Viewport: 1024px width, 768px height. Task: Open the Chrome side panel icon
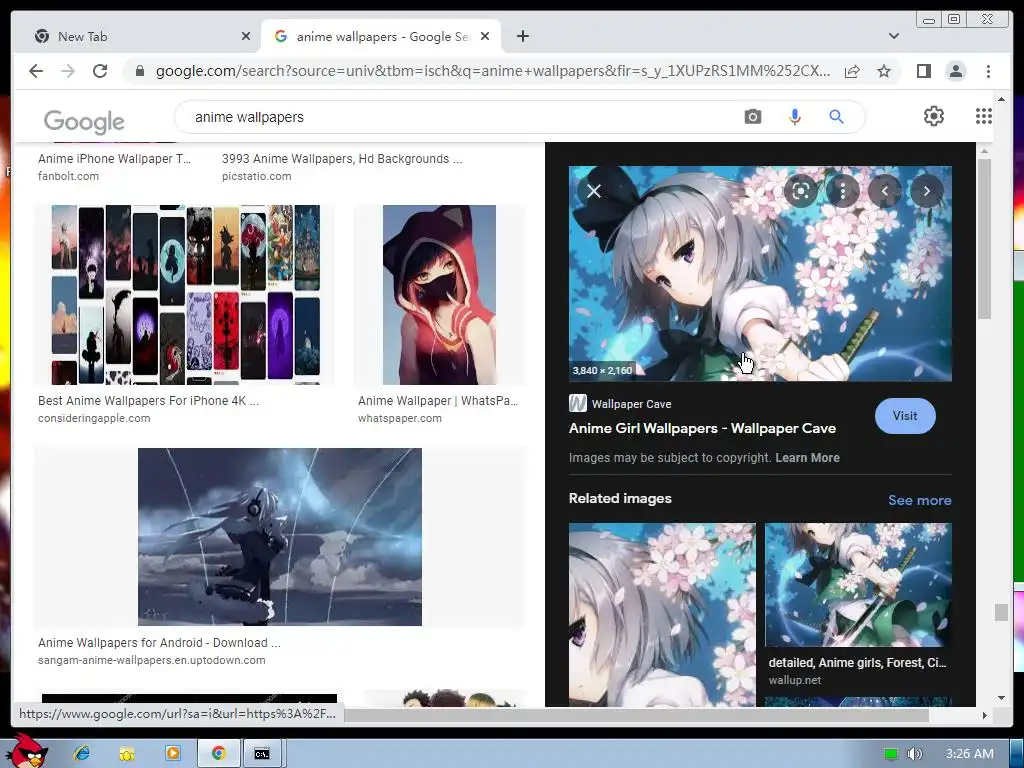[923, 71]
